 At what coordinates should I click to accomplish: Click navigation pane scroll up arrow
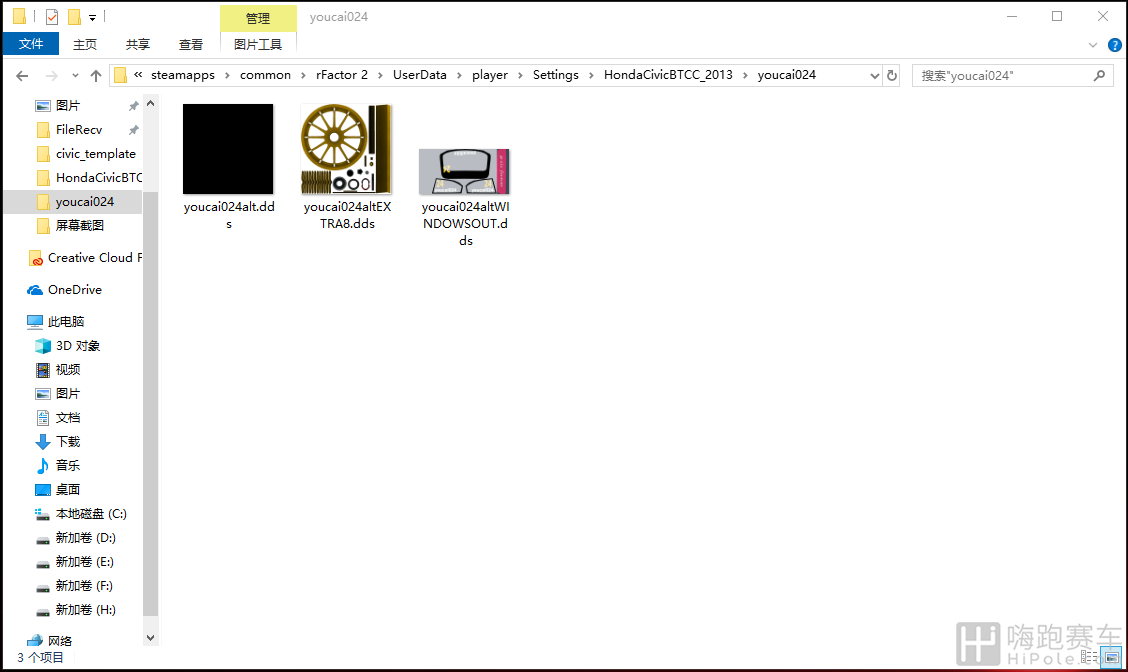150,104
